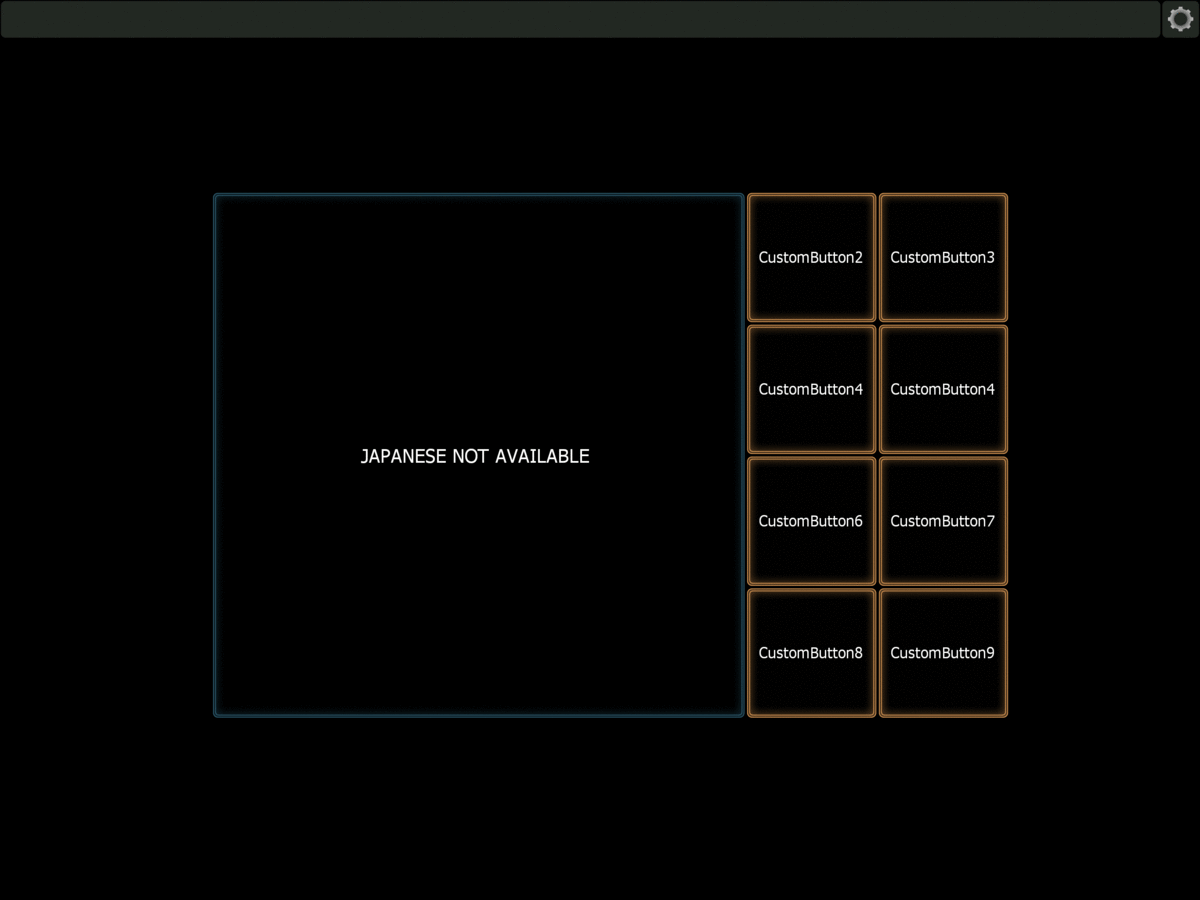Open settings with the gear icon
The width and height of the screenshot is (1200, 900).
1180,19
